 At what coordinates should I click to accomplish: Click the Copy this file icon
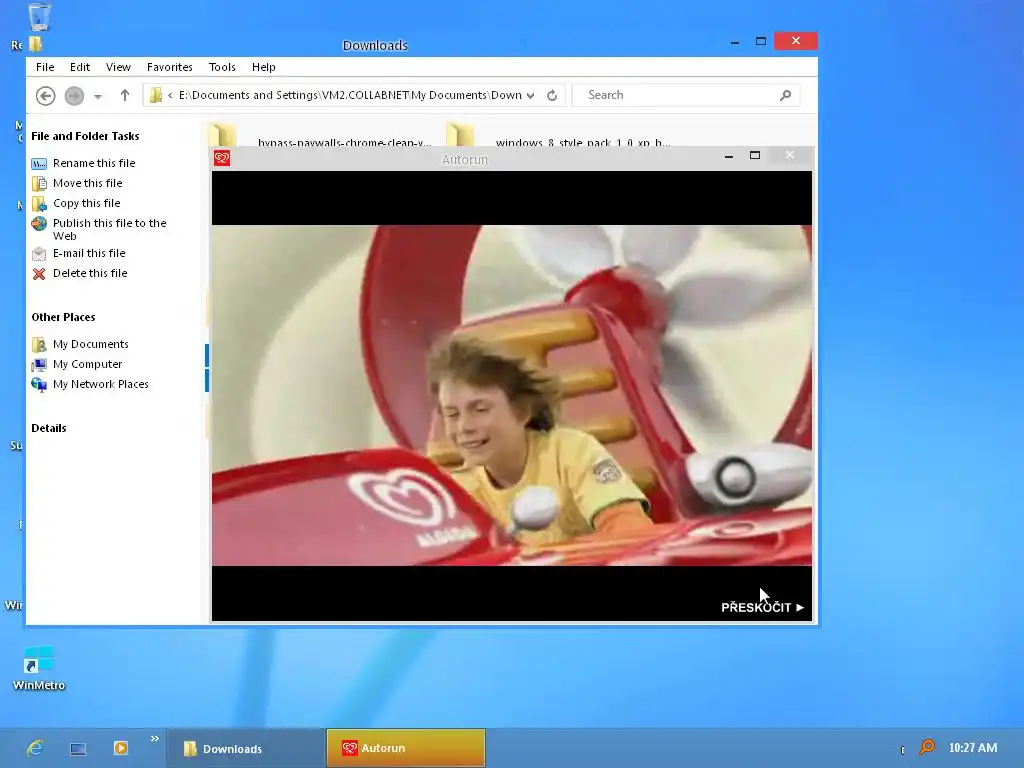click(39, 204)
